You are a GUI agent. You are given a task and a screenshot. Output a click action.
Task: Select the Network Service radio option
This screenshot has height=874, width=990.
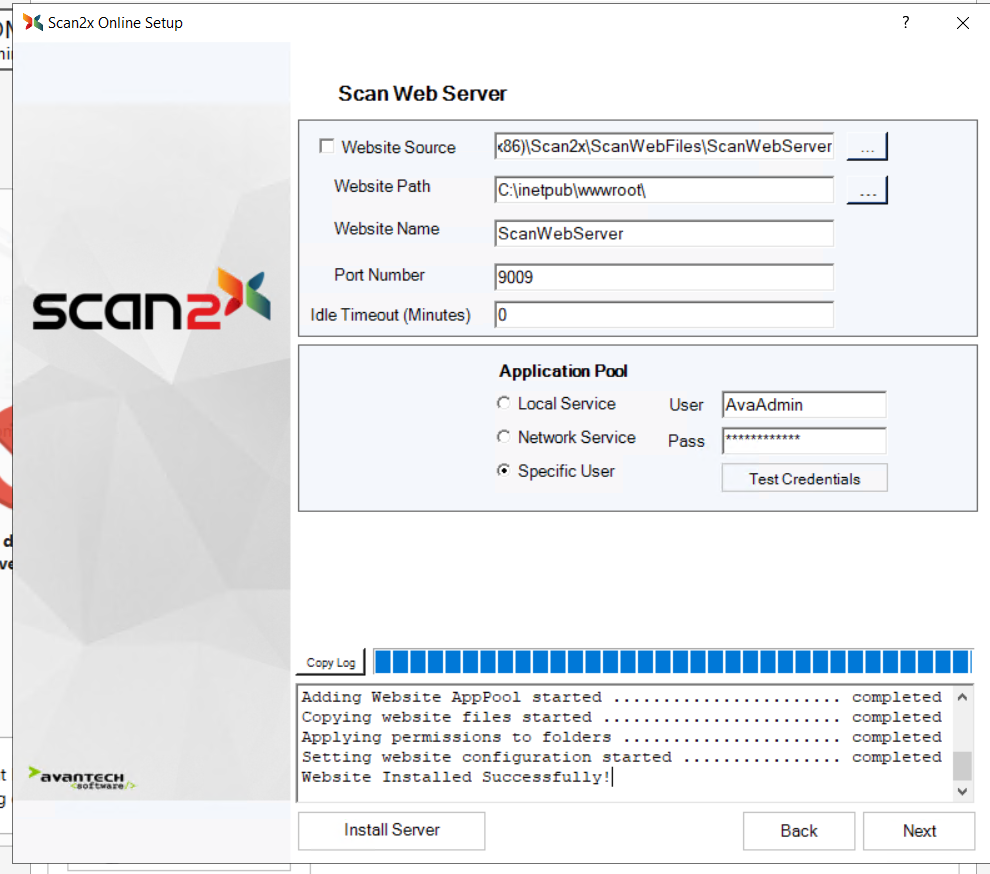pyautogui.click(x=503, y=437)
